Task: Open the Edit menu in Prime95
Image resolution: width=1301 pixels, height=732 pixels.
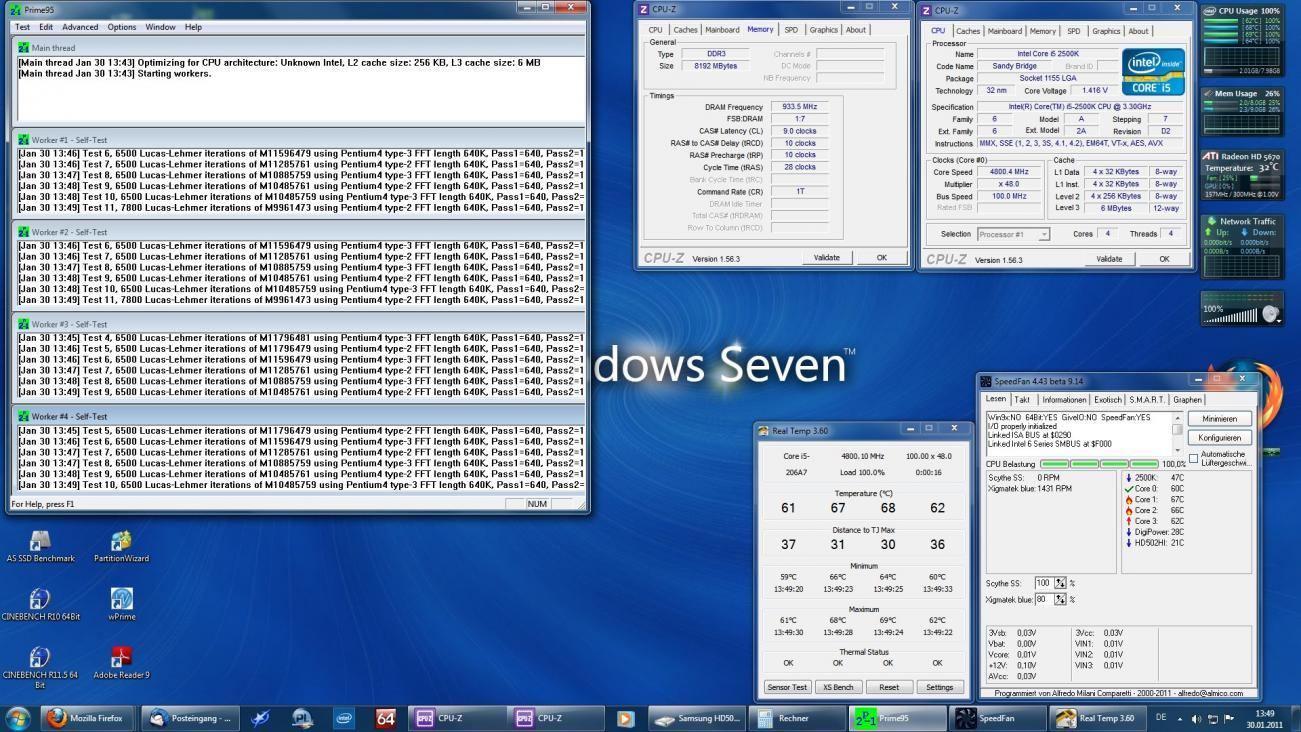Action: click(x=46, y=27)
